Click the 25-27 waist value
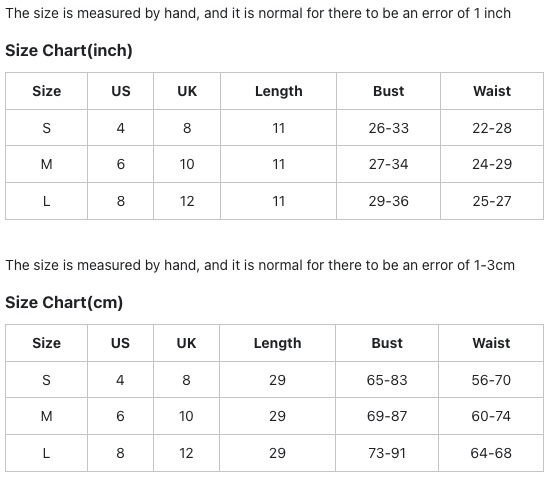553x479 pixels. coord(492,201)
